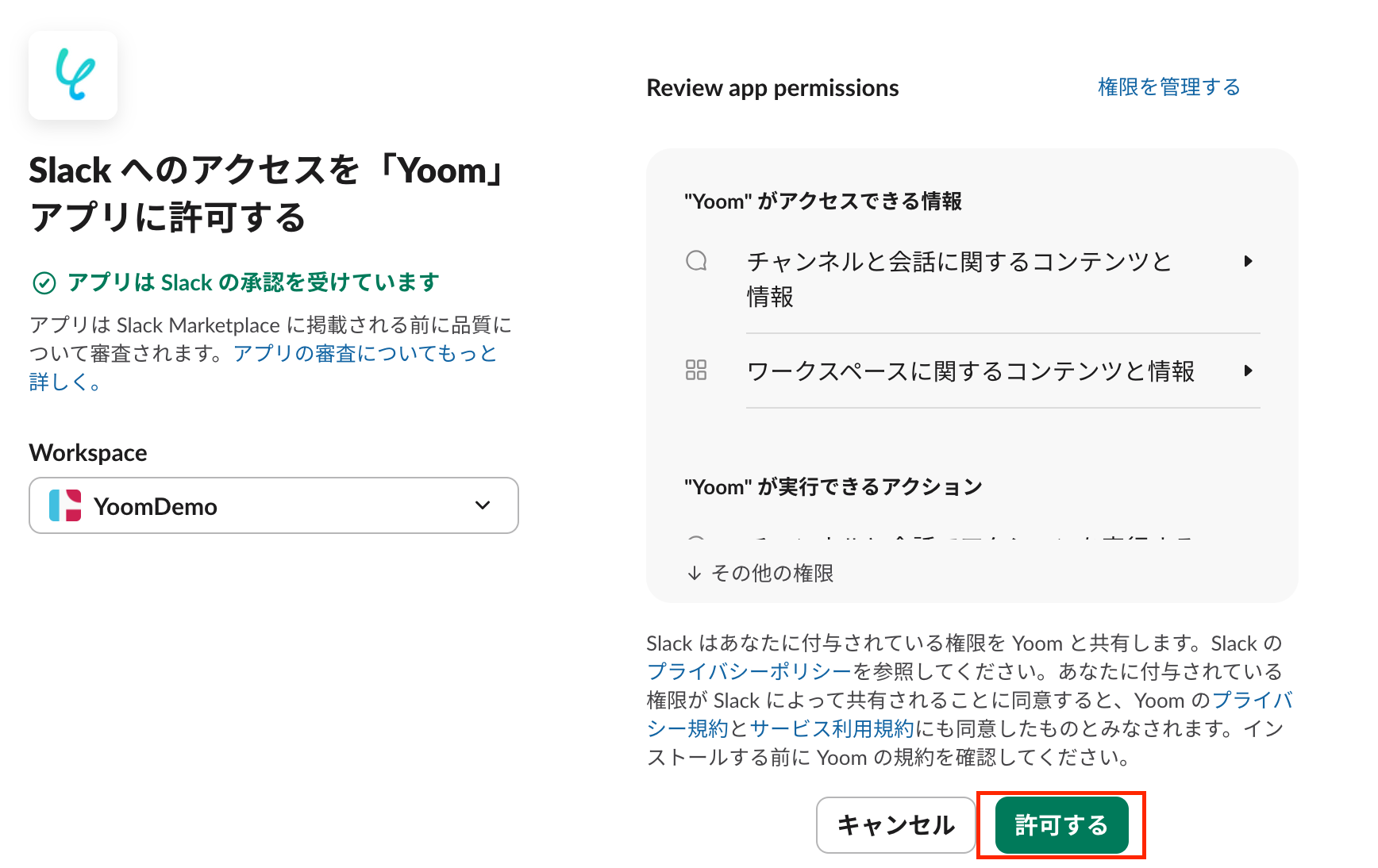Click the grid icon for workspace info
The image size is (1378, 868).
point(696,370)
